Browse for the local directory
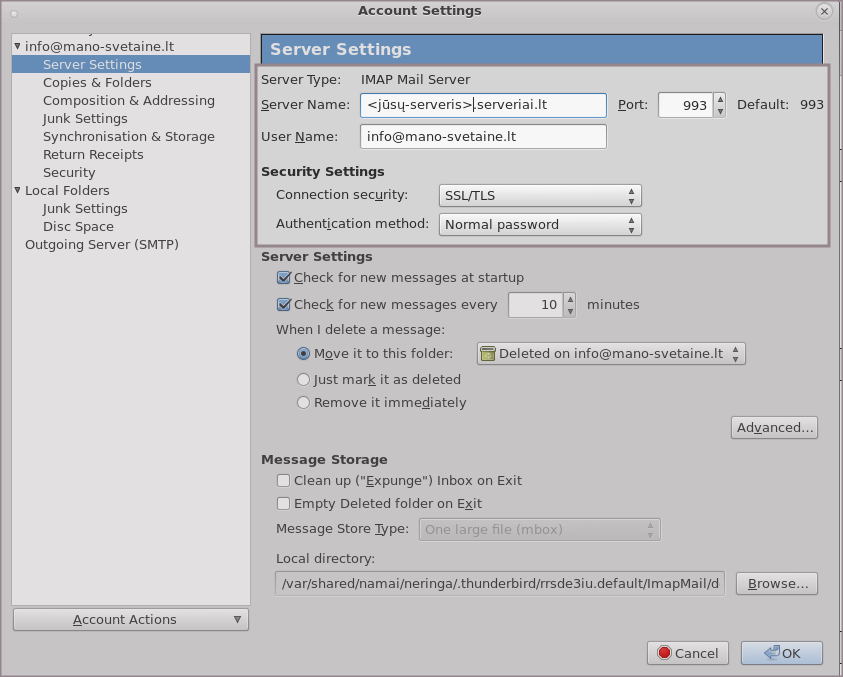This screenshot has width=843, height=677. click(777, 584)
